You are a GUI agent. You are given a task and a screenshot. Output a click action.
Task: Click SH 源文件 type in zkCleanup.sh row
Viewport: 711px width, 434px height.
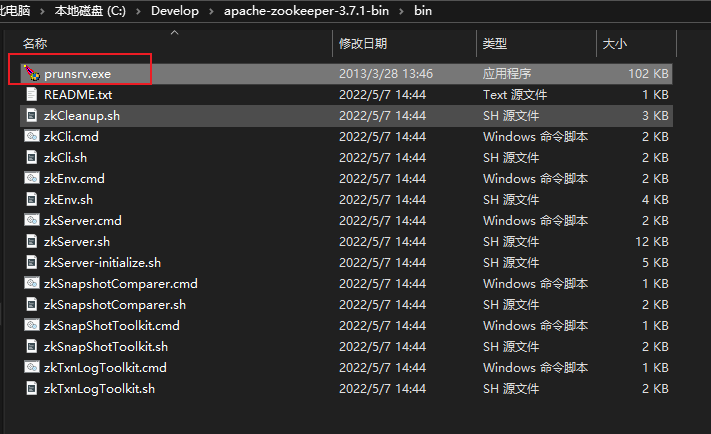[x=511, y=116]
